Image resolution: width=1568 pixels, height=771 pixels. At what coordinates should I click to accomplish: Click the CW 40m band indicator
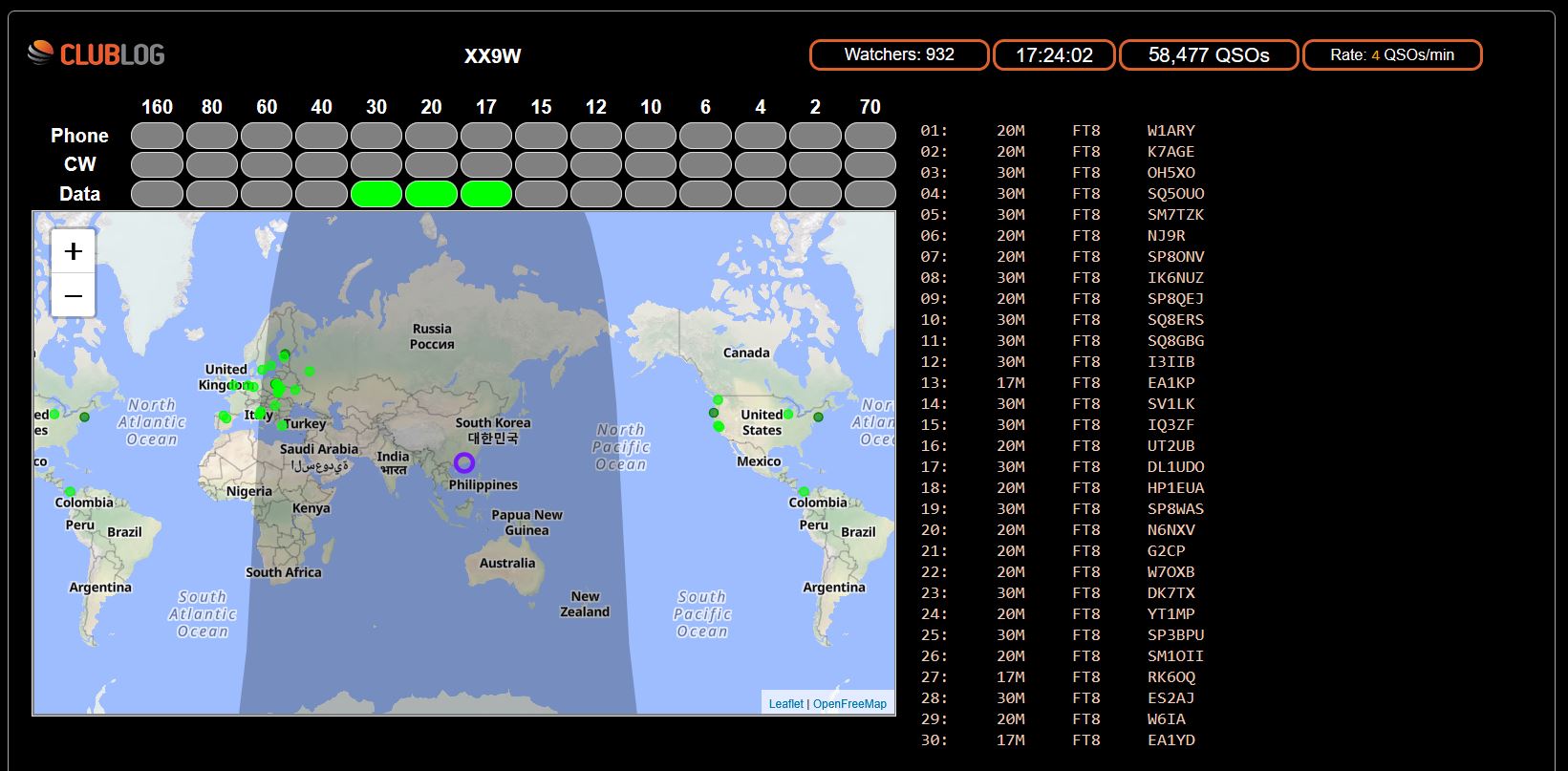coord(321,164)
